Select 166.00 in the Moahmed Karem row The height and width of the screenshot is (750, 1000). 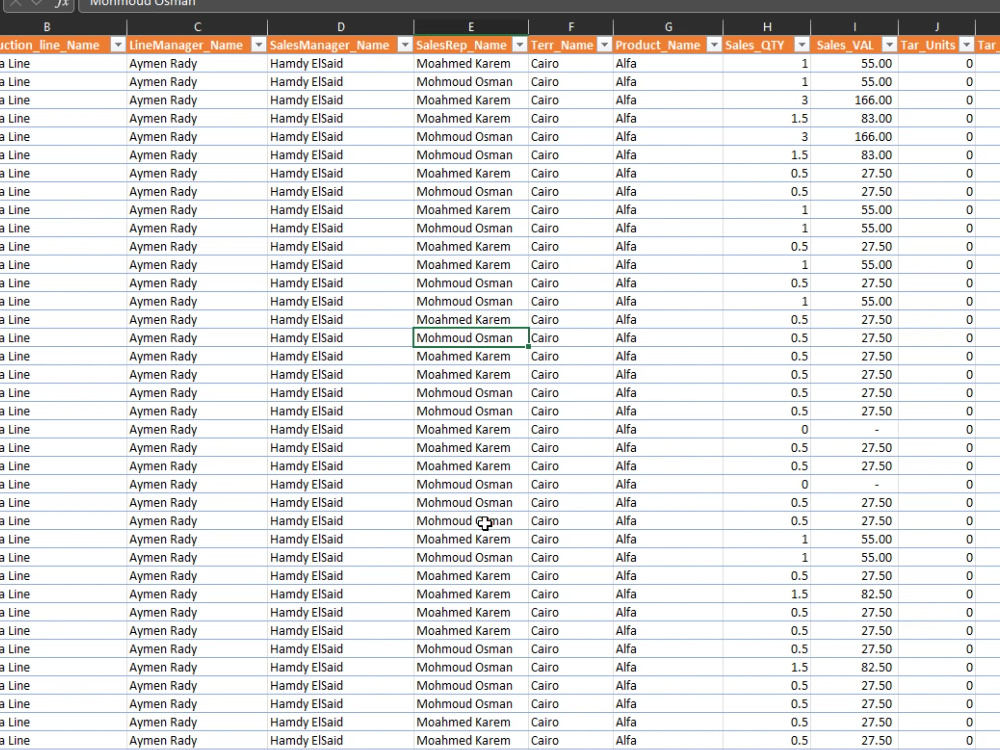[873, 100]
